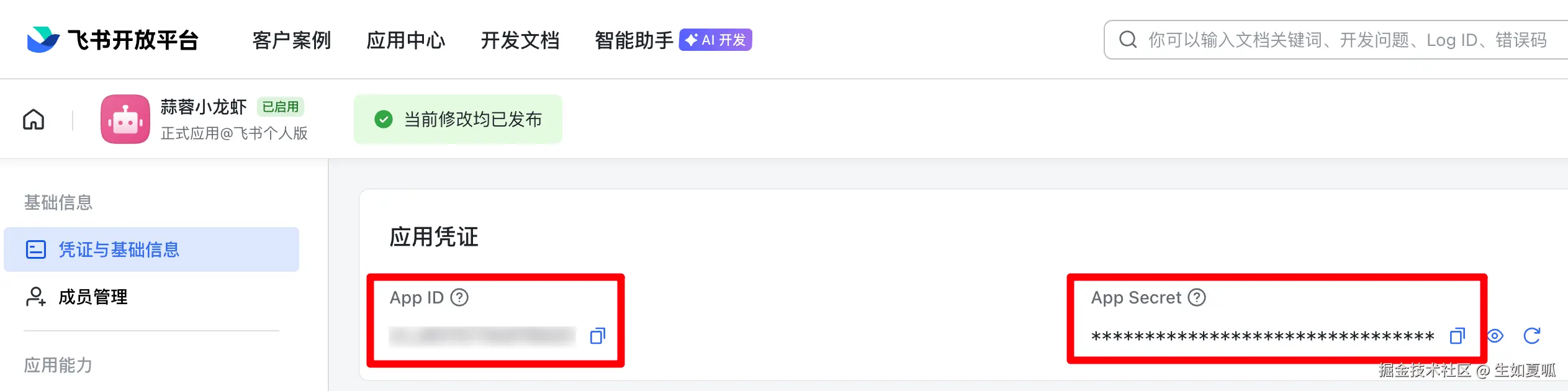Copy the App ID value
Image resolution: width=1568 pixels, height=391 pixels.
(597, 336)
